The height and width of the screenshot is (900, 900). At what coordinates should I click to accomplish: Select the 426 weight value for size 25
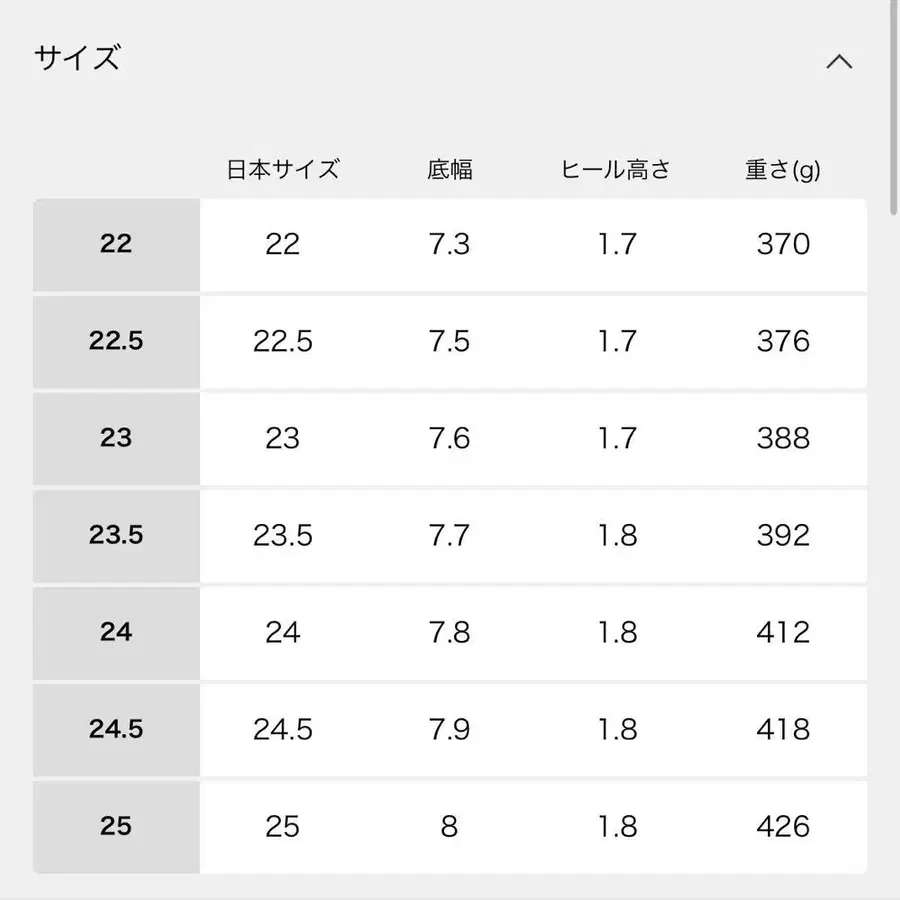[781, 827]
